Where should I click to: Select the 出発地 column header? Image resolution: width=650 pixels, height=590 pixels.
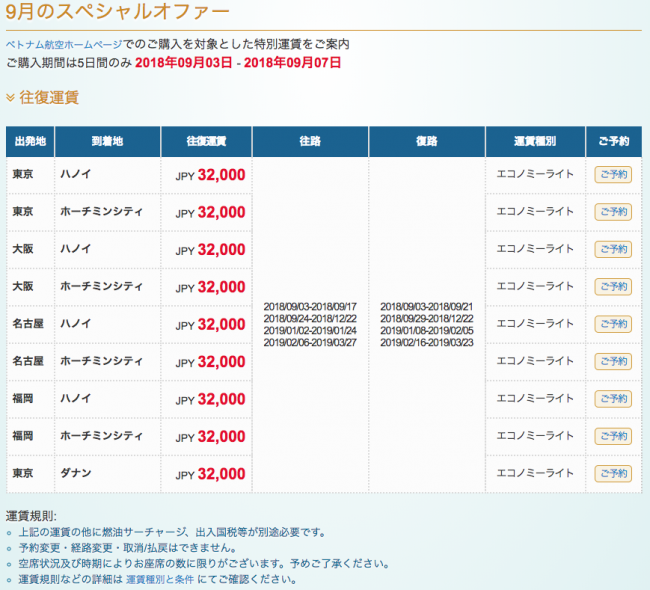click(30, 141)
